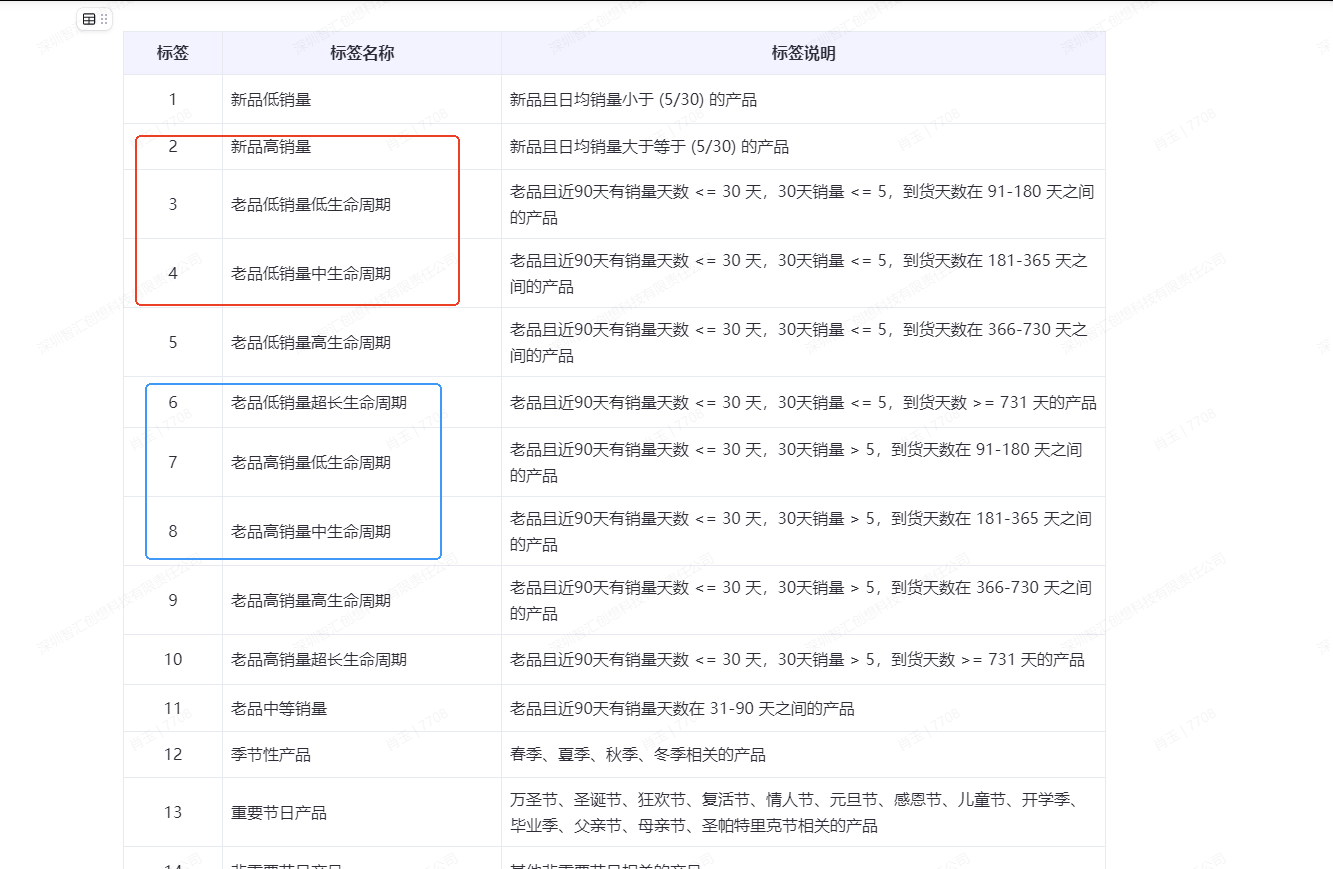The width and height of the screenshot is (1333, 869).
Task: Click the label number 5 cell
Action: tap(173, 342)
